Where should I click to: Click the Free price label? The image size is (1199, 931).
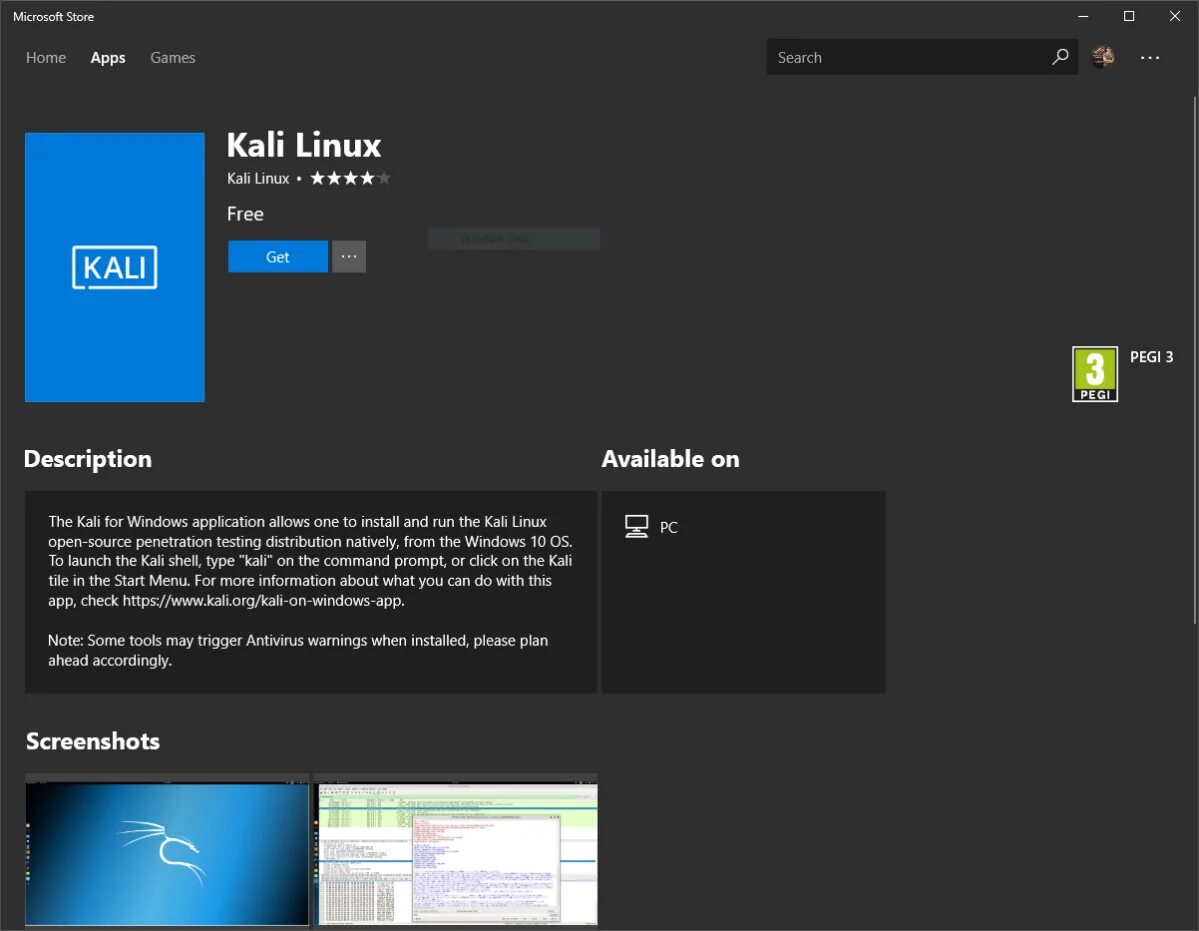[245, 214]
